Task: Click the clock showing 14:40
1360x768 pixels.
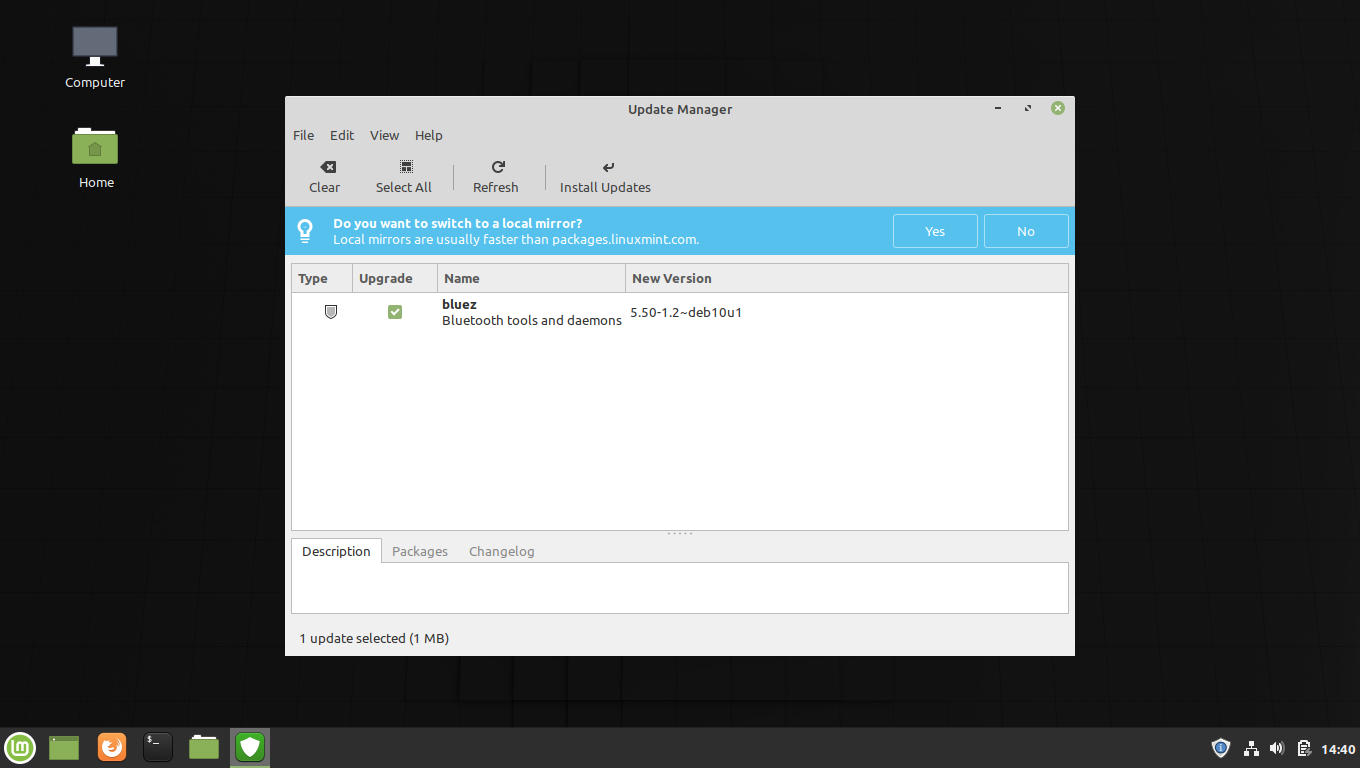Action: 1338,749
